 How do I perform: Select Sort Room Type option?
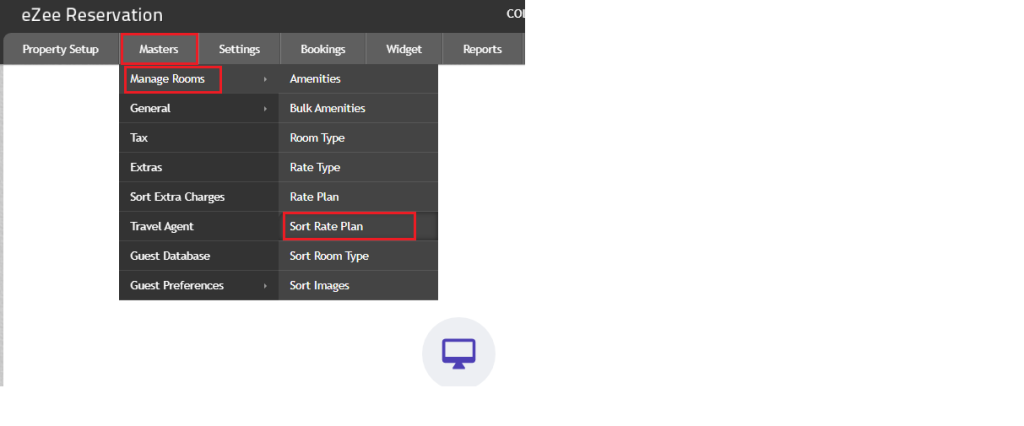[x=358, y=256]
